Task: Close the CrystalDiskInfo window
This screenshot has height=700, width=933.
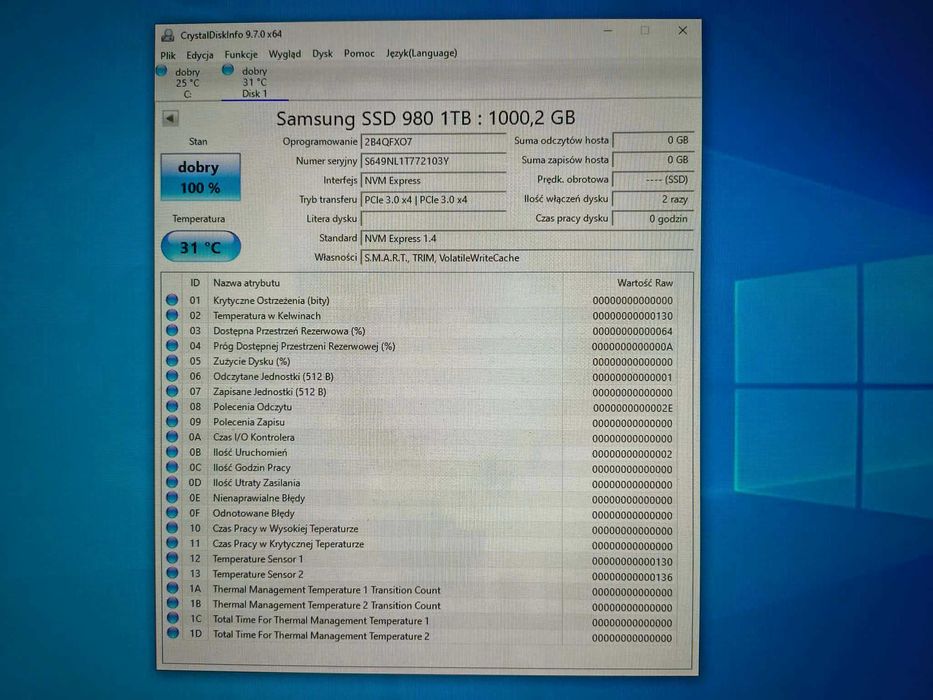Action: 682,30
